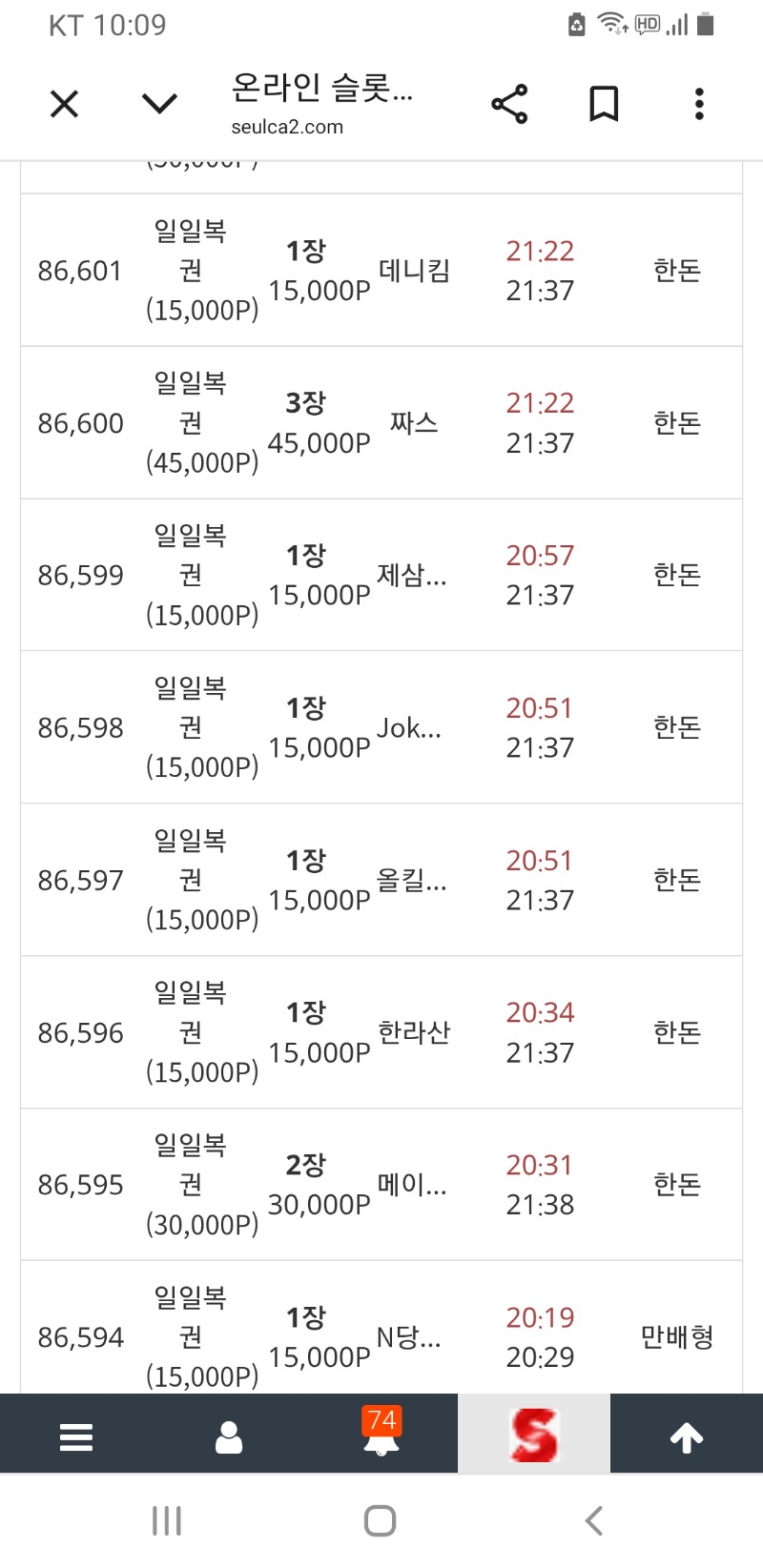Viewport: 763px width, 1568px height.
Task: Tap the share icon in the top bar
Action: tap(509, 104)
